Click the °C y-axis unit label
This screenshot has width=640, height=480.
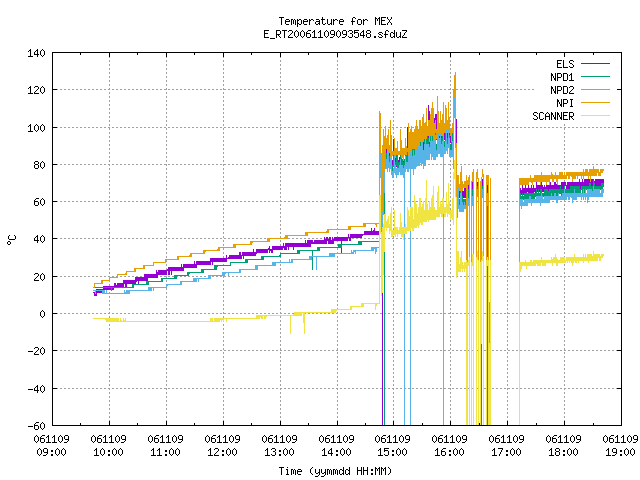(x=11, y=240)
